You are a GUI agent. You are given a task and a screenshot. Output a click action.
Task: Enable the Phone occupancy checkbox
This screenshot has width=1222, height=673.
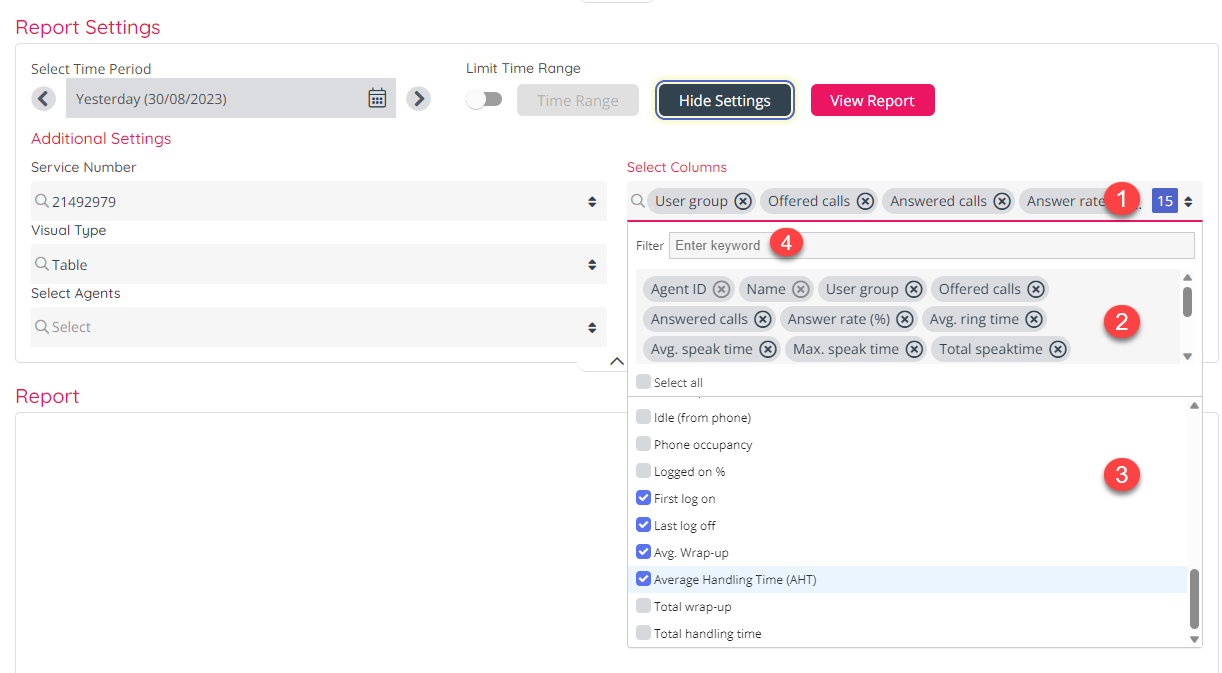pos(643,444)
